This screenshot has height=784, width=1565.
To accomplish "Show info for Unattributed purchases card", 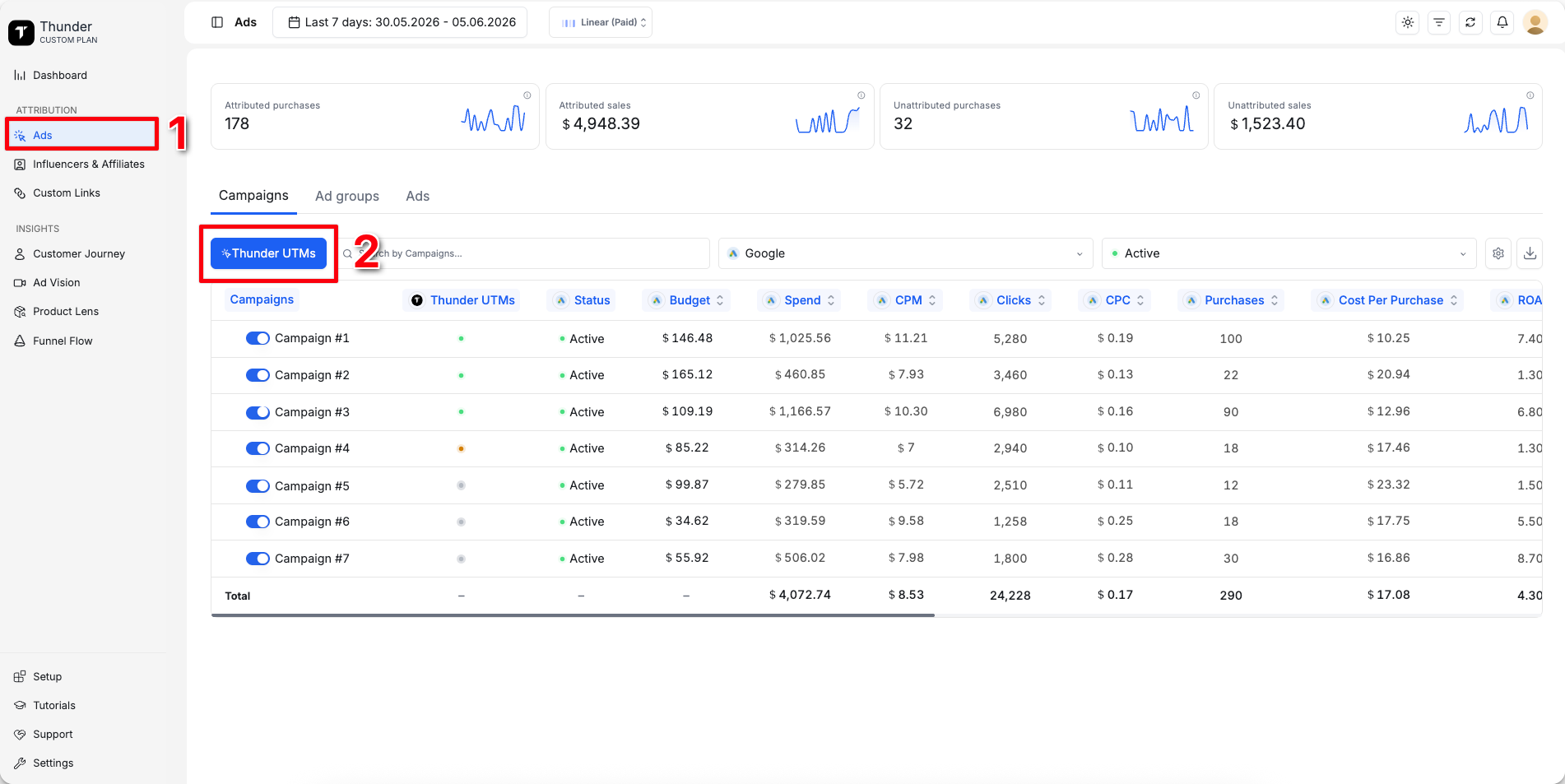I will coord(1196,95).
